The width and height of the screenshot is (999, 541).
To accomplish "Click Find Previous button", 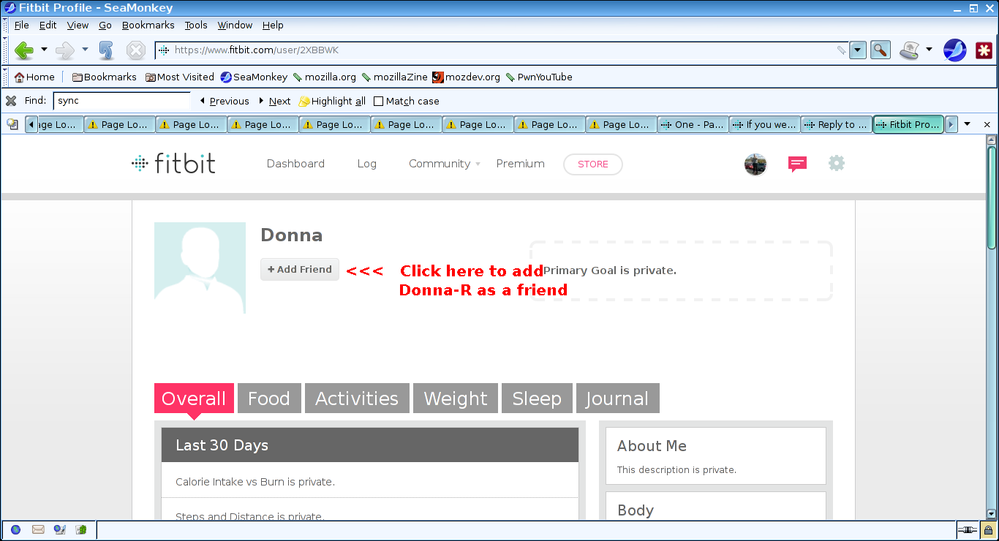I will point(224,101).
